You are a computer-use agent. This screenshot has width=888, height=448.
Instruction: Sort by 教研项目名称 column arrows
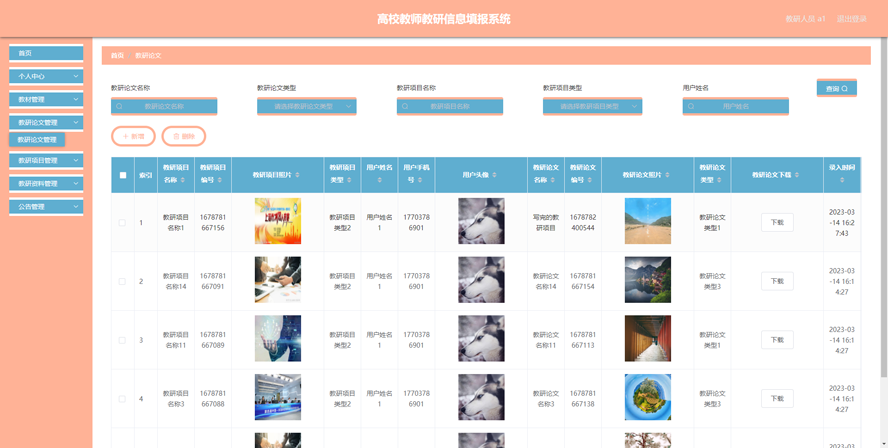(182, 180)
